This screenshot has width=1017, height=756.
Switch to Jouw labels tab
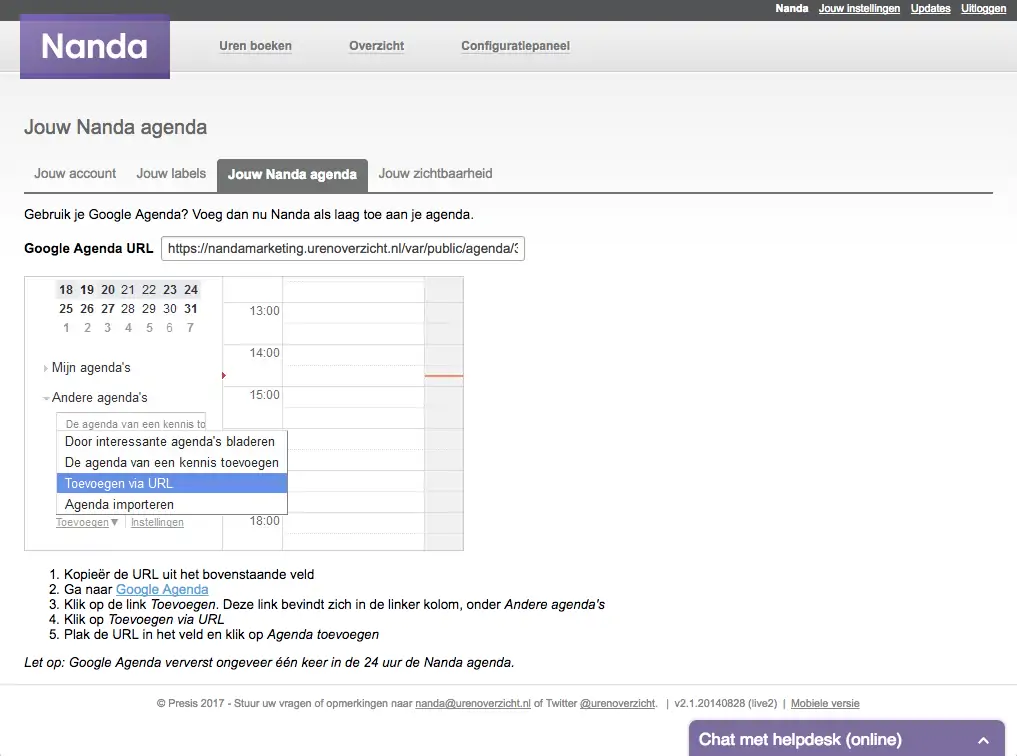(171, 174)
